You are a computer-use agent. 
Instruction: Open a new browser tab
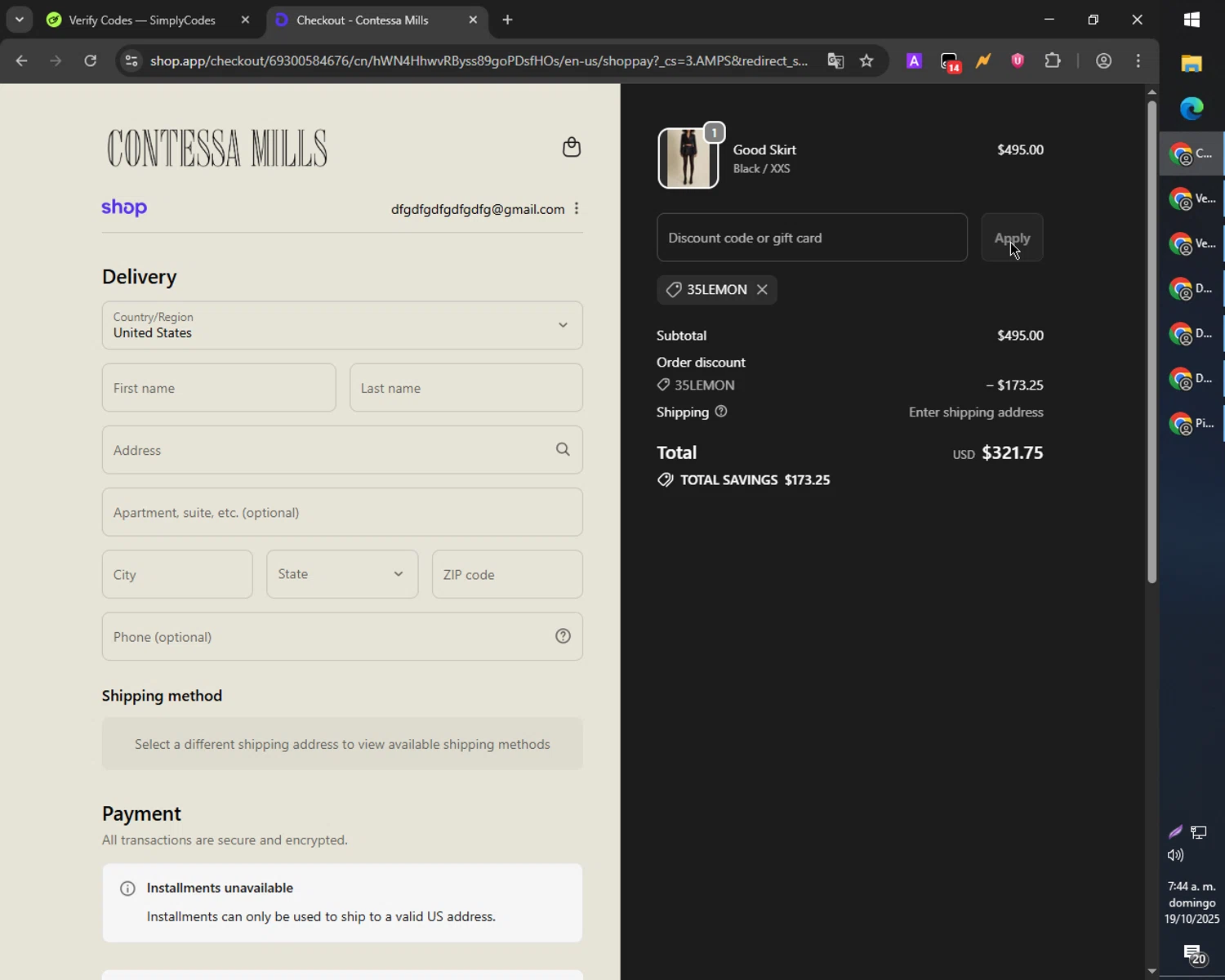[507, 20]
